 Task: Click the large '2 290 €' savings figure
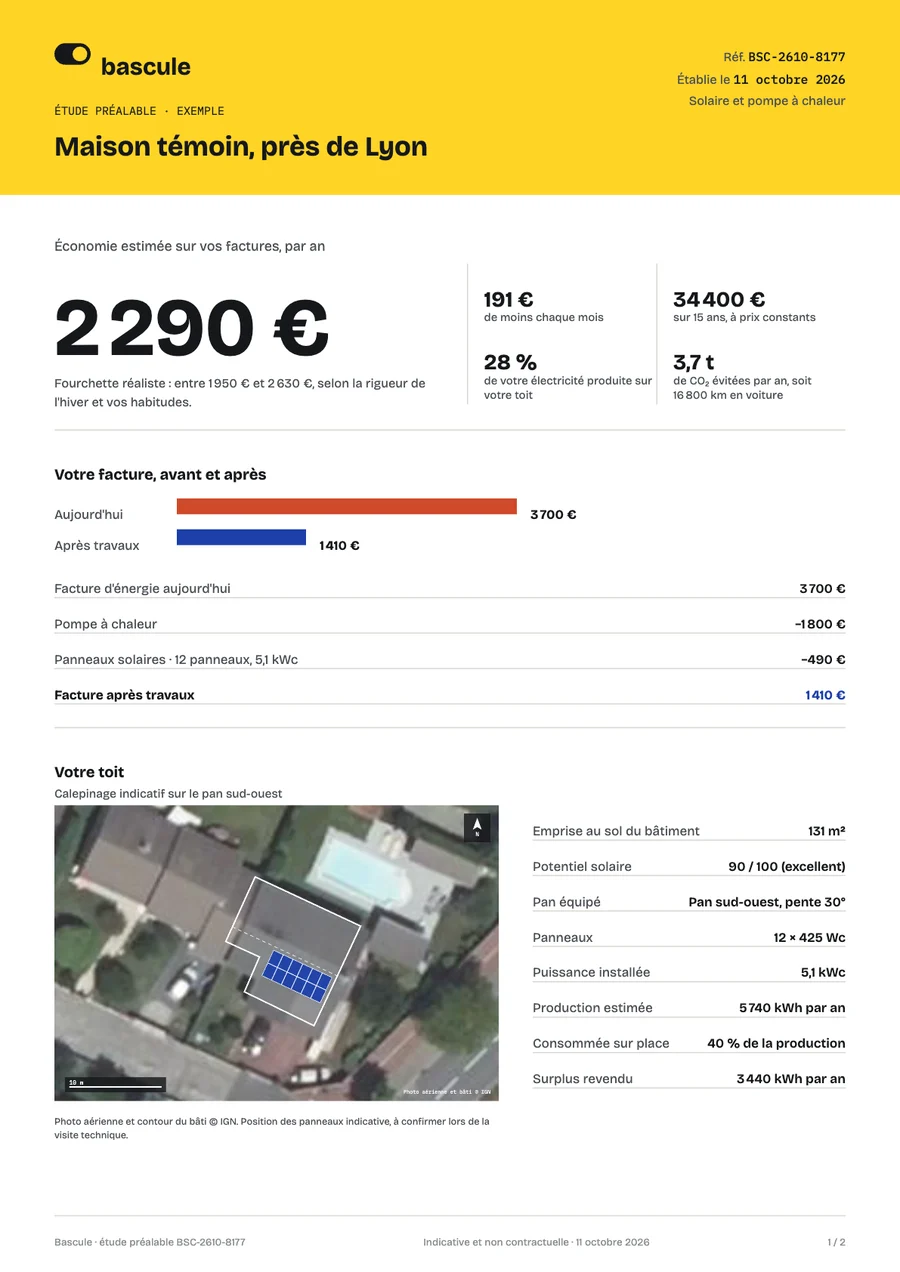tap(192, 329)
